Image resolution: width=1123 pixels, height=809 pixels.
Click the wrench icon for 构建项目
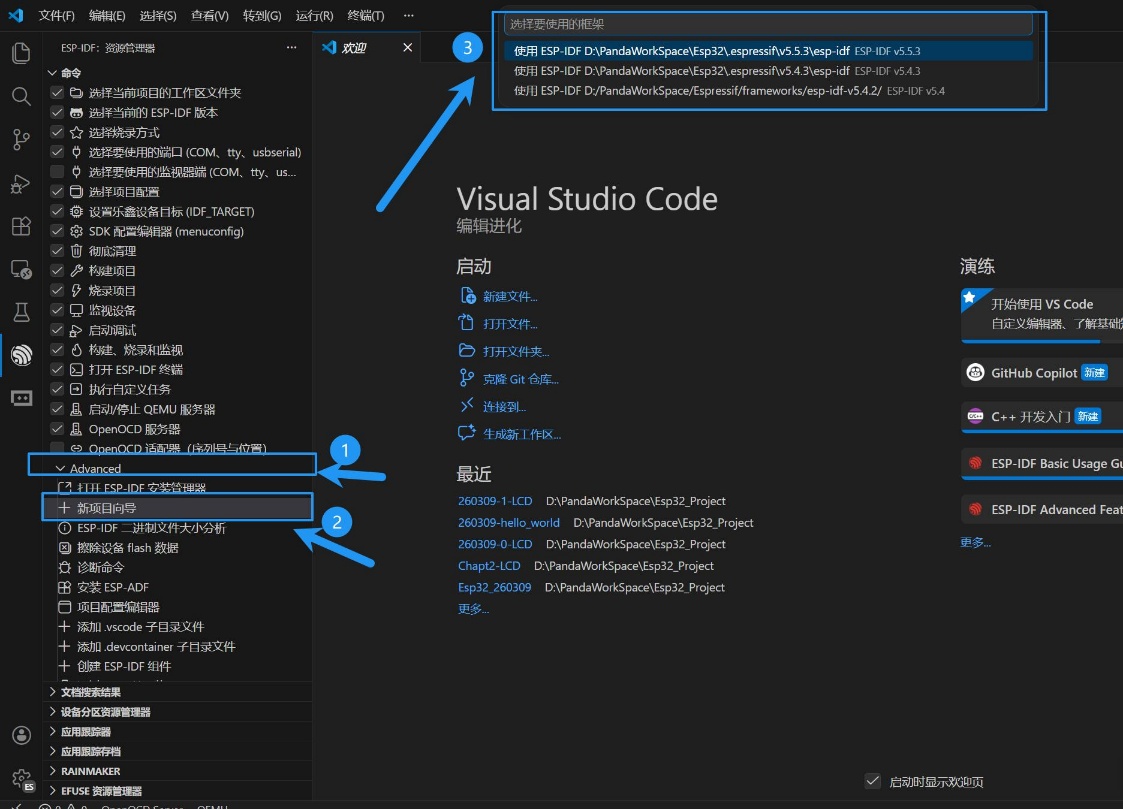tap(77, 271)
